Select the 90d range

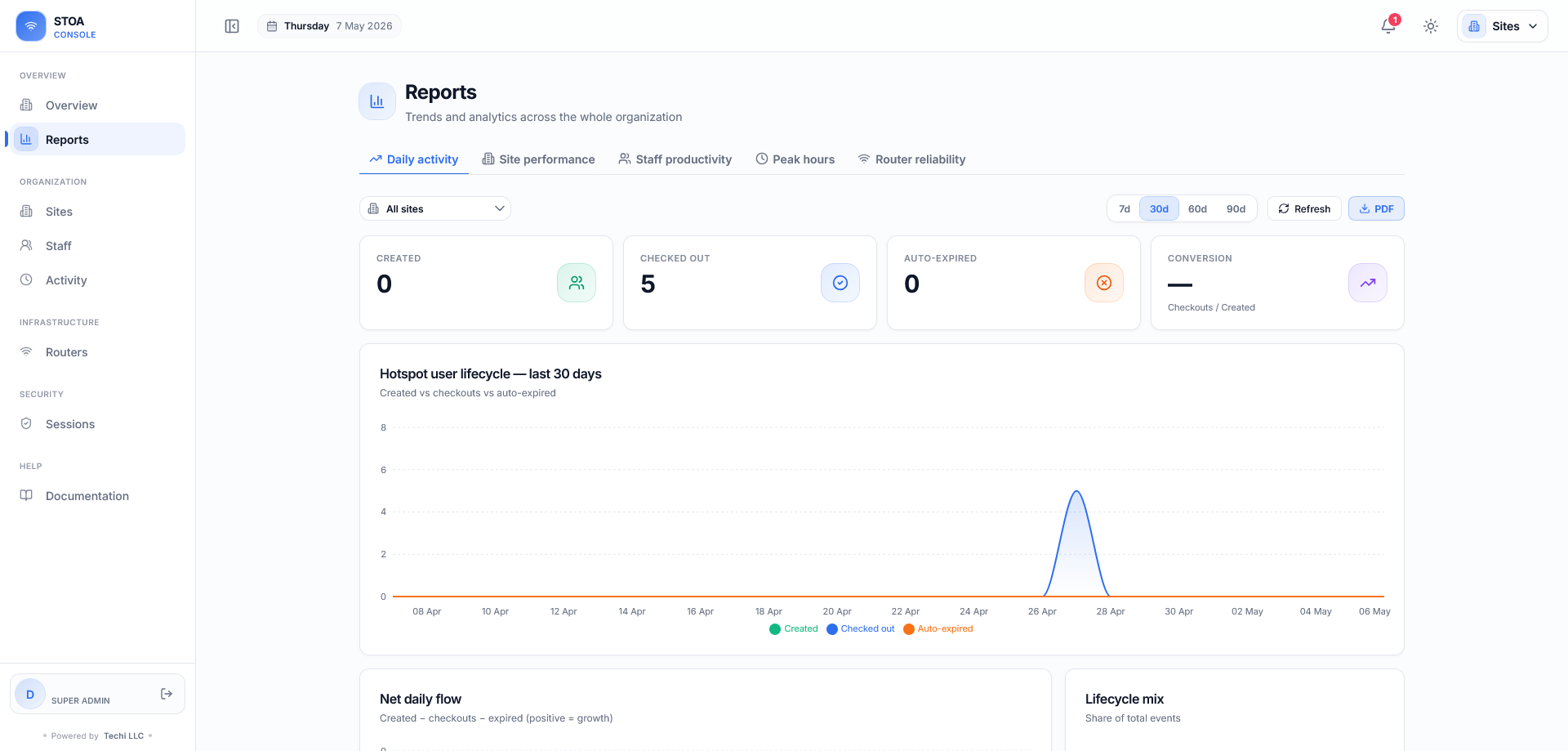tap(1236, 209)
